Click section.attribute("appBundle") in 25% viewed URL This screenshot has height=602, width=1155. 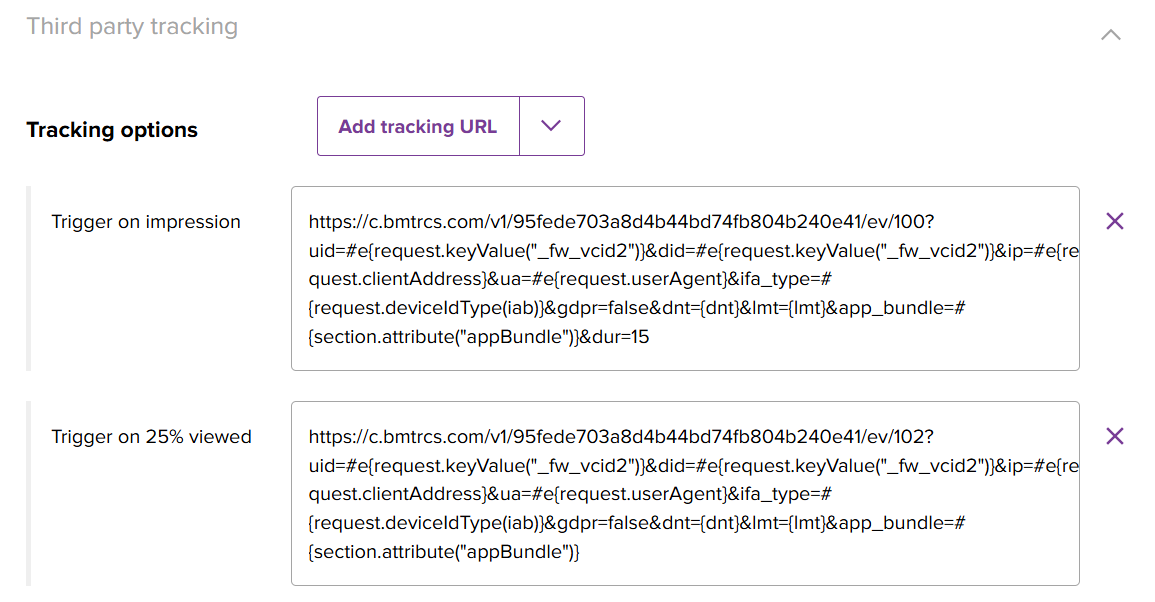point(442,552)
